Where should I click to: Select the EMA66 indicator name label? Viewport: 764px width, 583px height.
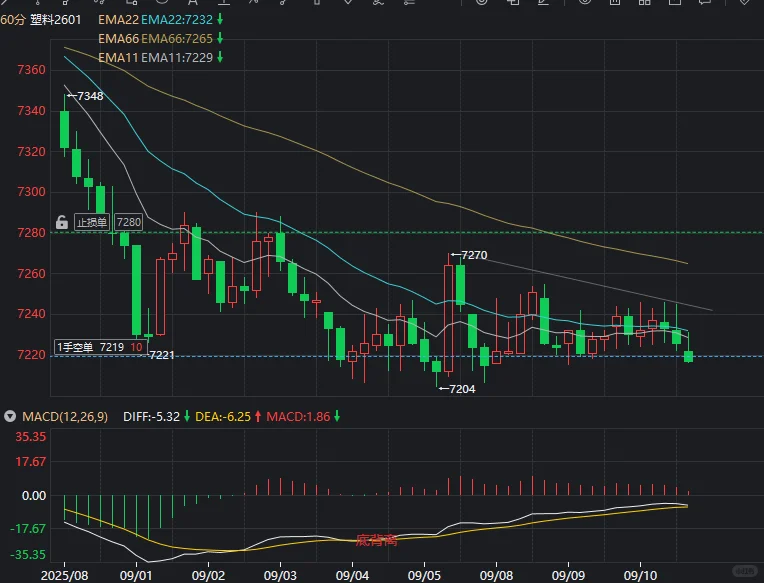118,38
